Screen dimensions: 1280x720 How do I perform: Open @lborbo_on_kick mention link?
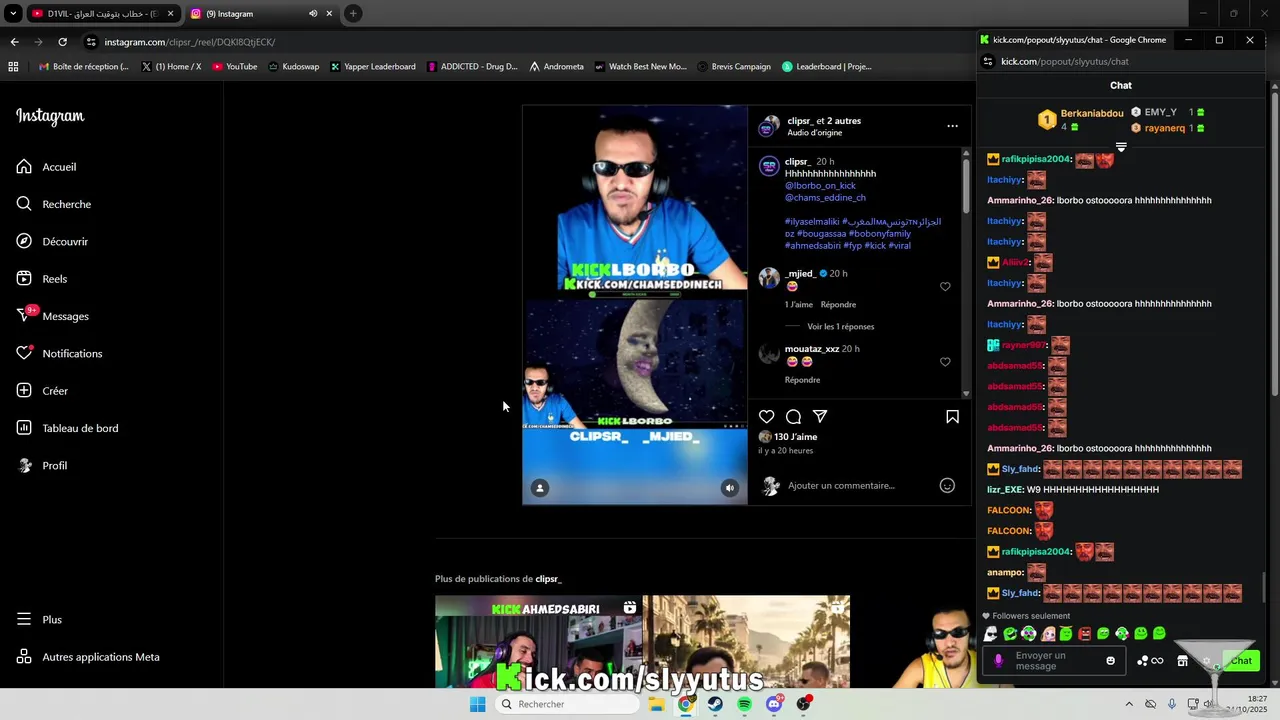(x=820, y=186)
